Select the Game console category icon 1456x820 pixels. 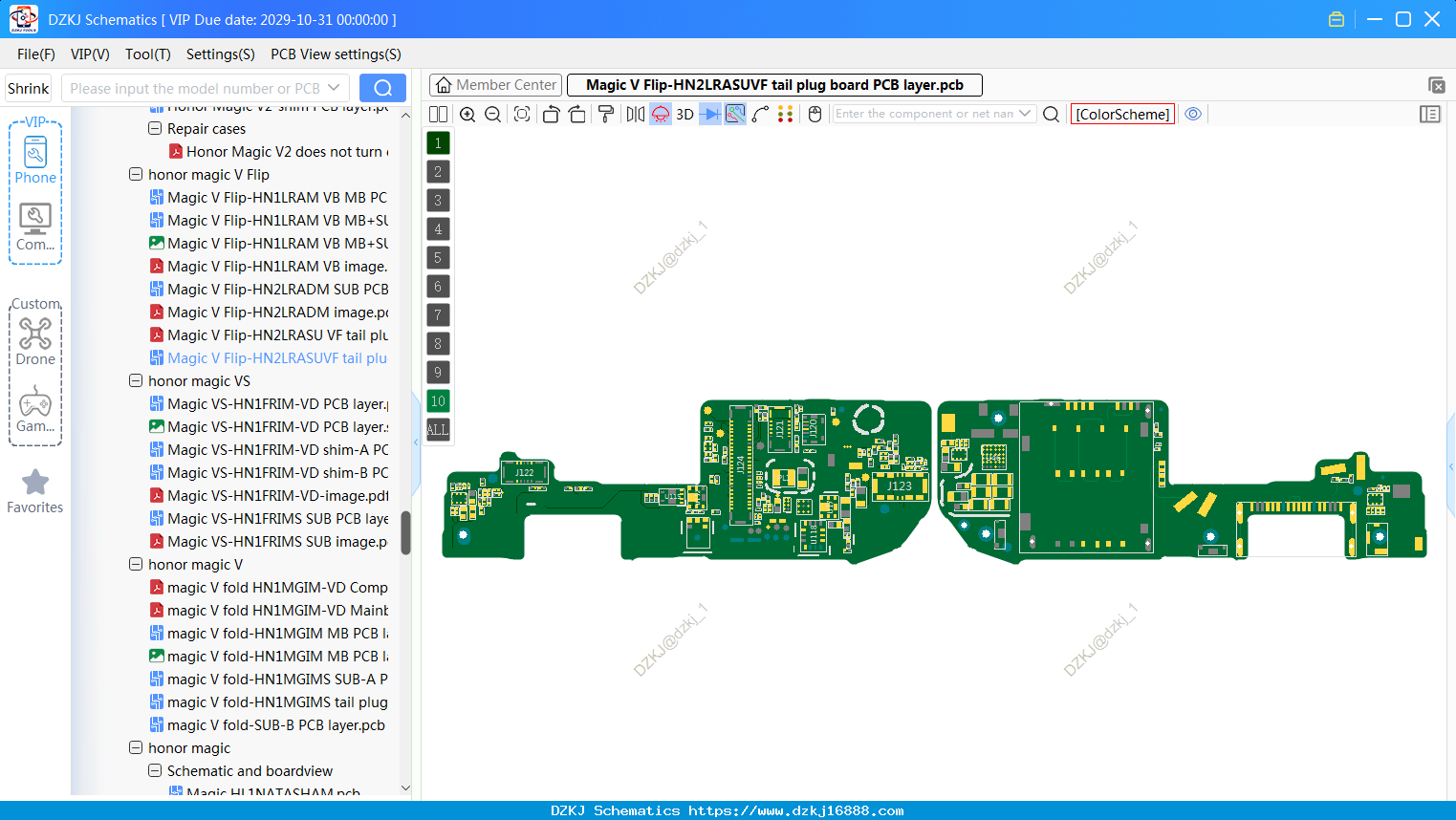click(35, 409)
